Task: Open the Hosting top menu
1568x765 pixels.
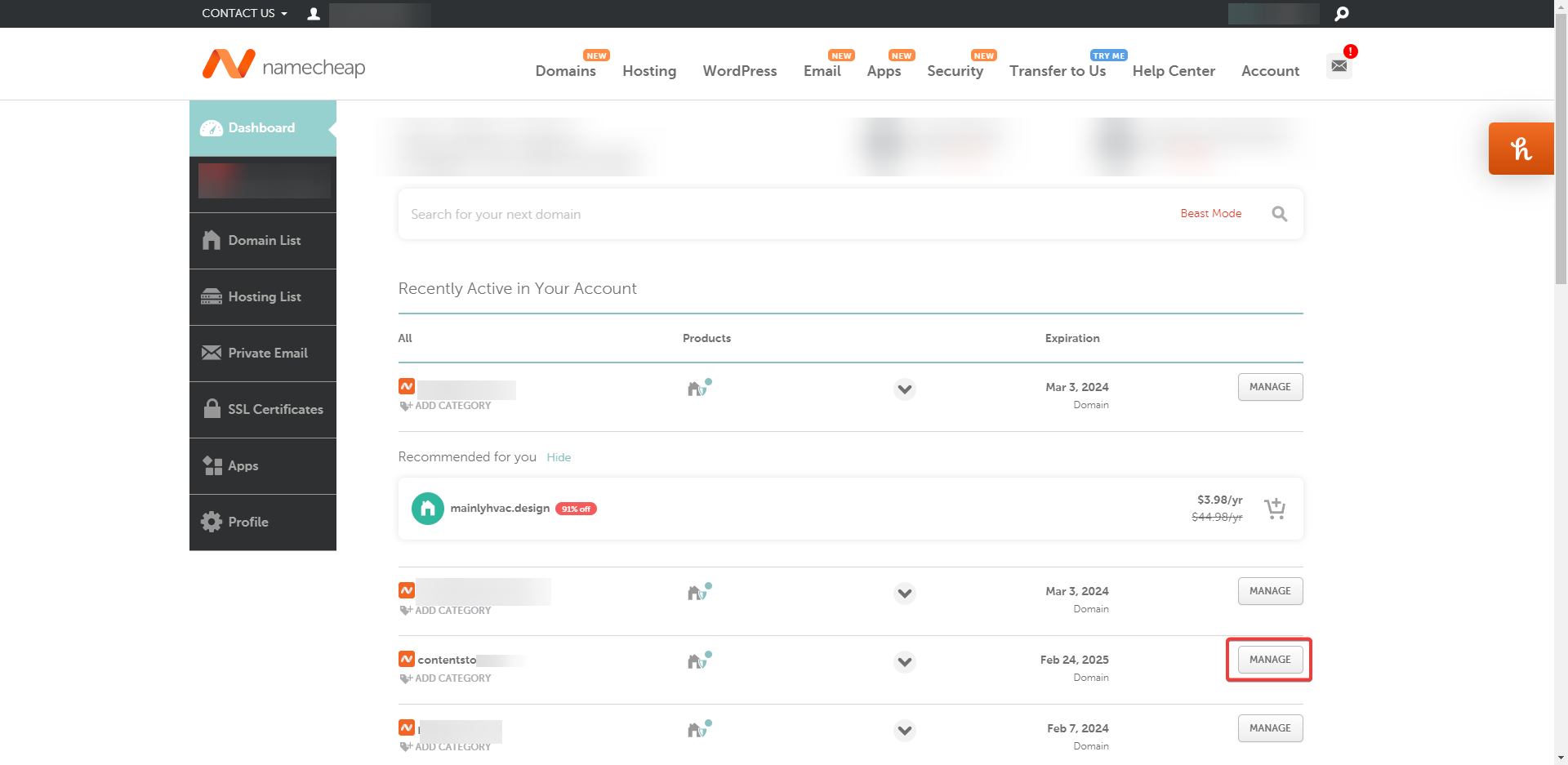Action: tap(649, 71)
